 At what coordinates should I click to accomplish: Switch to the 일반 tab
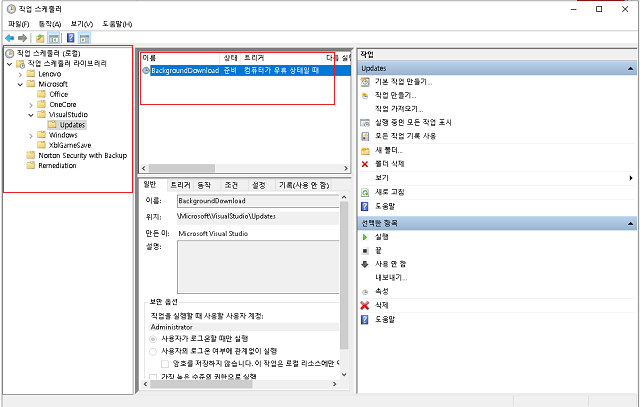click(150, 185)
